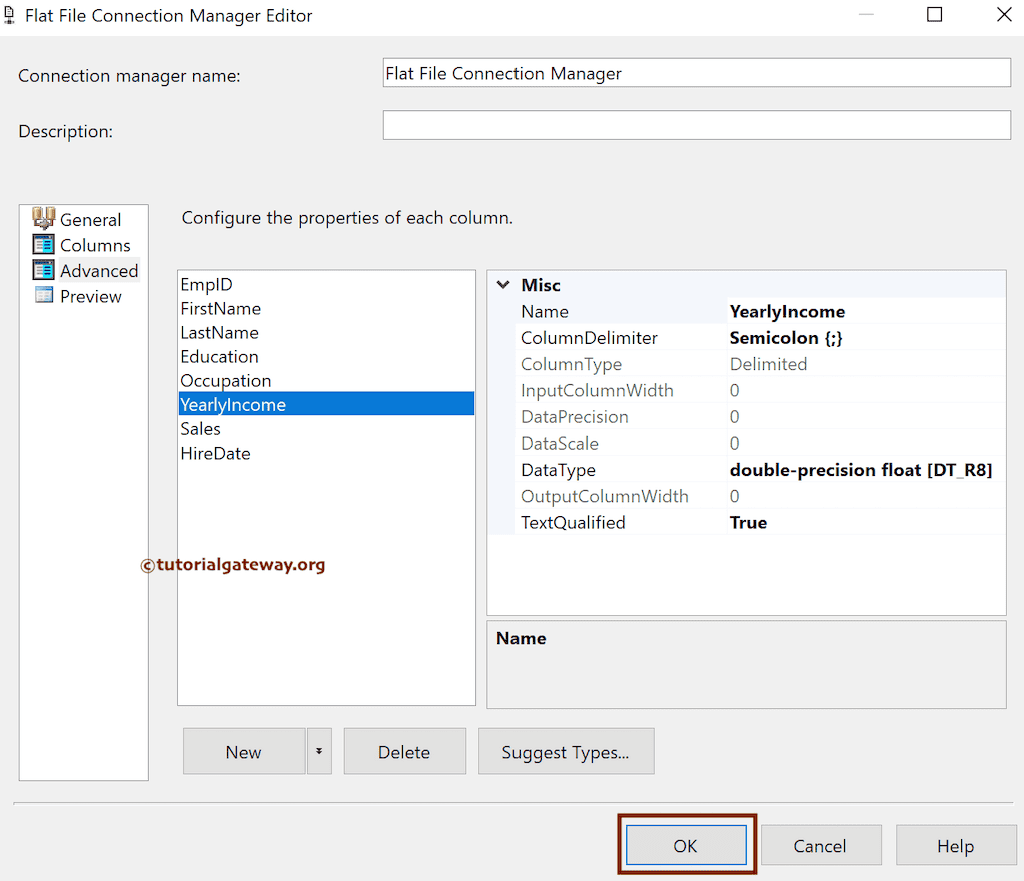Viewport: 1024px width, 881px height.
Task: Open Help for this dialog
Action: point(956,845)
